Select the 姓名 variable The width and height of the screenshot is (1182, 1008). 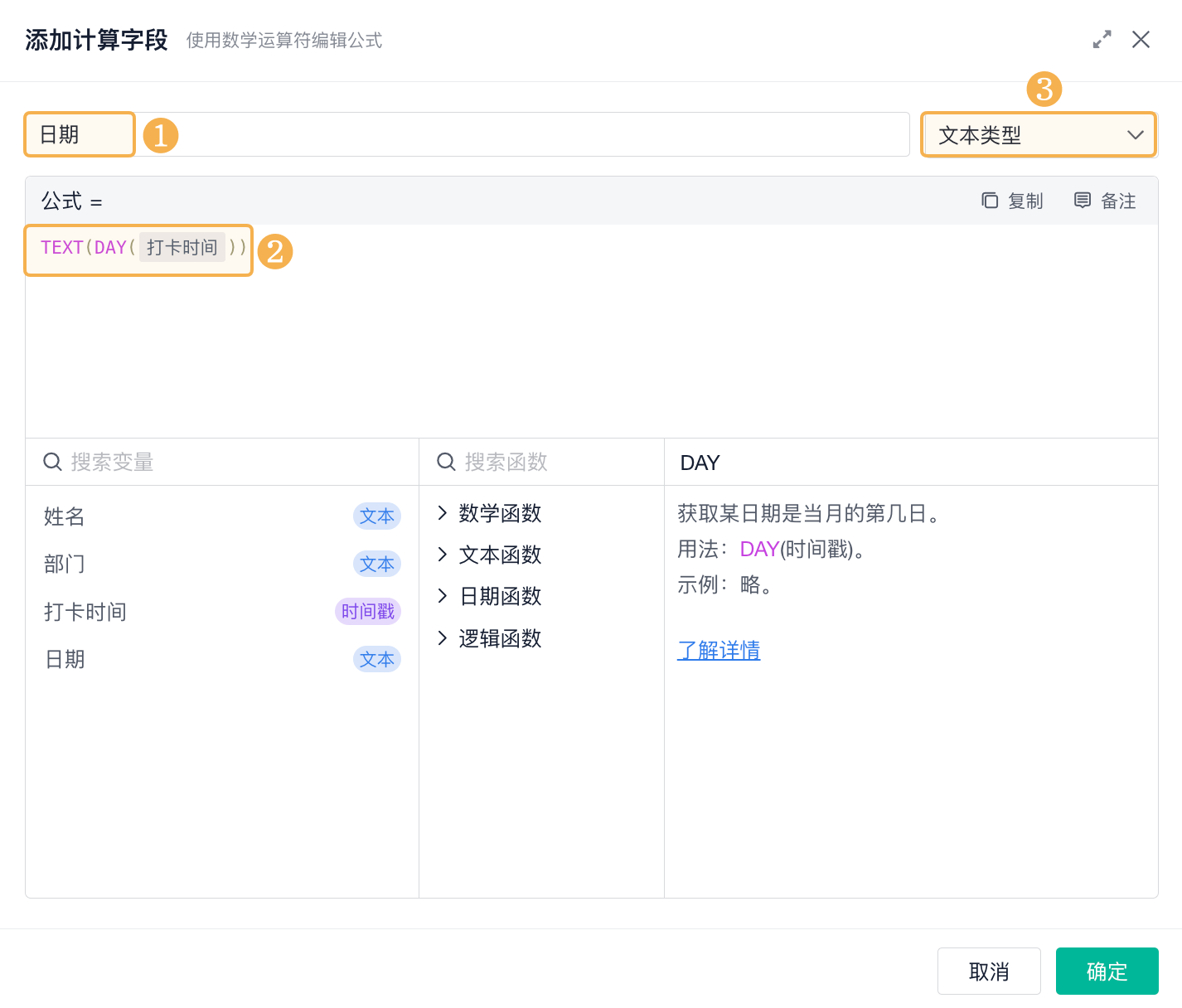coord(222,516)
